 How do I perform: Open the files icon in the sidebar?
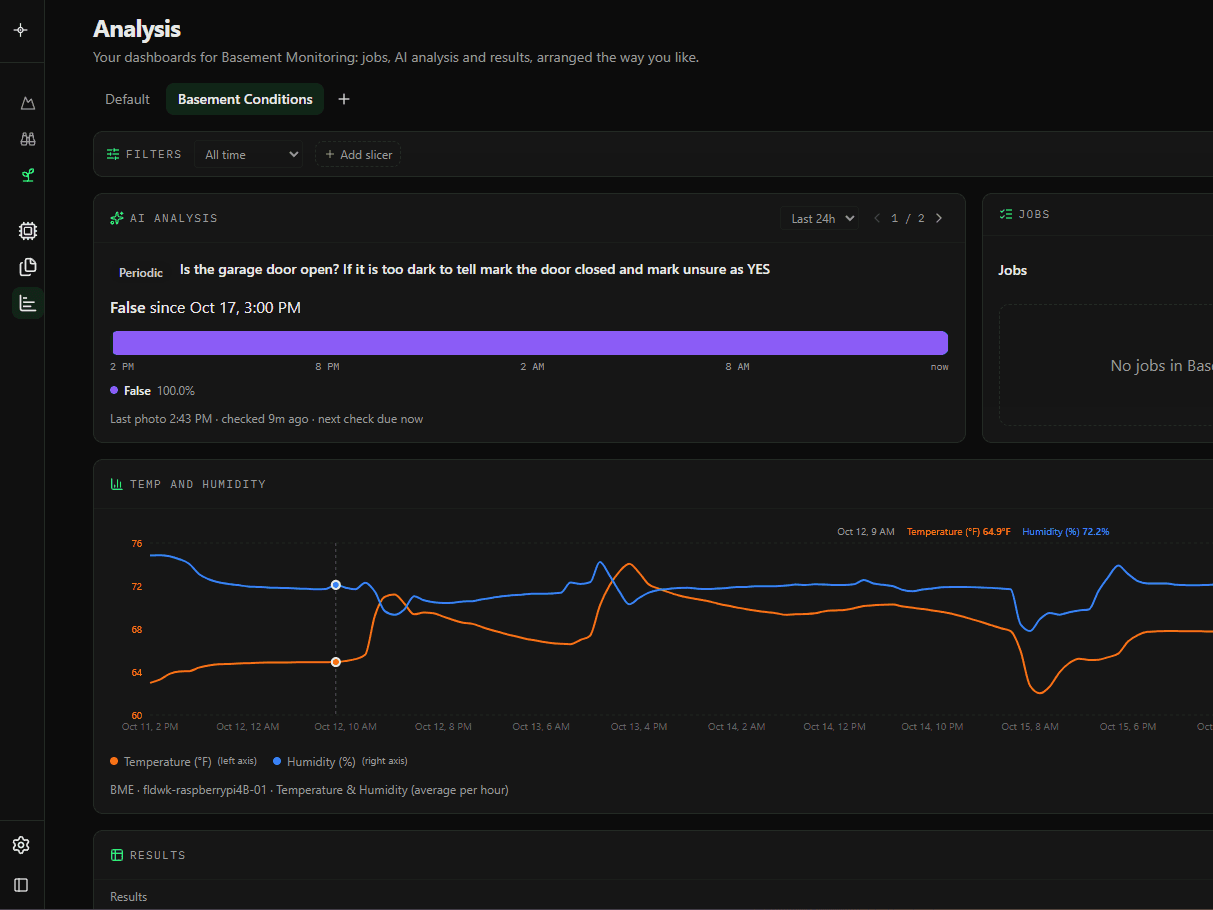coord(28,267)
